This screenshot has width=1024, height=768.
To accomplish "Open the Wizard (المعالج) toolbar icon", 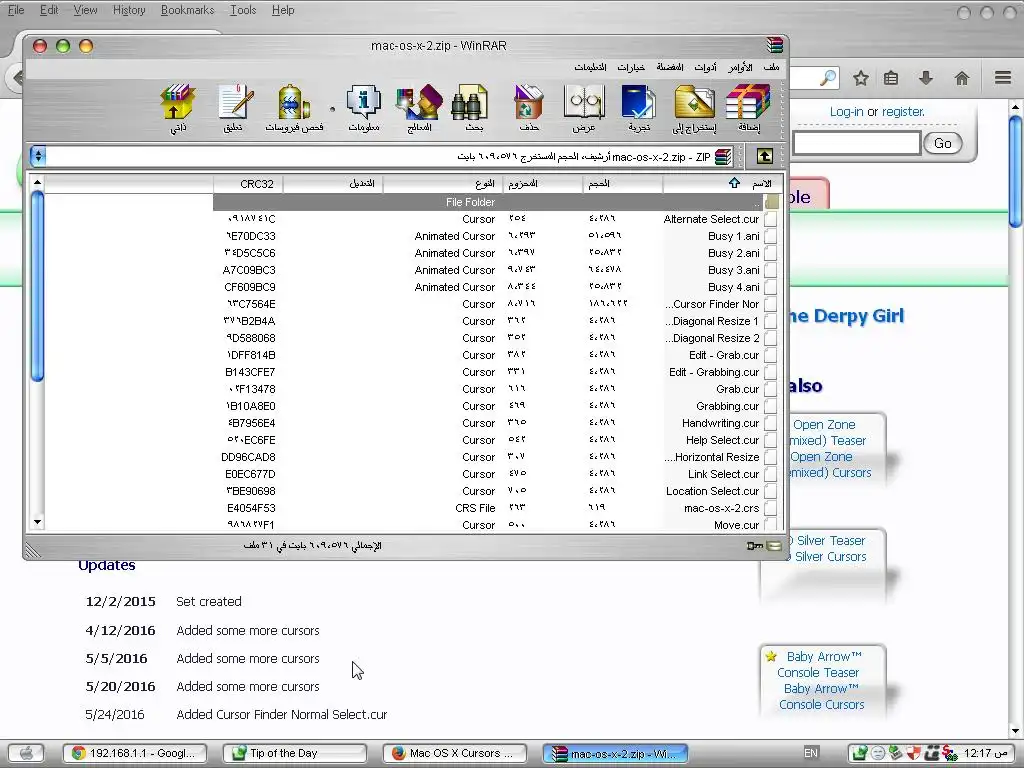I will pyautogui.click(x=419, y=108).
